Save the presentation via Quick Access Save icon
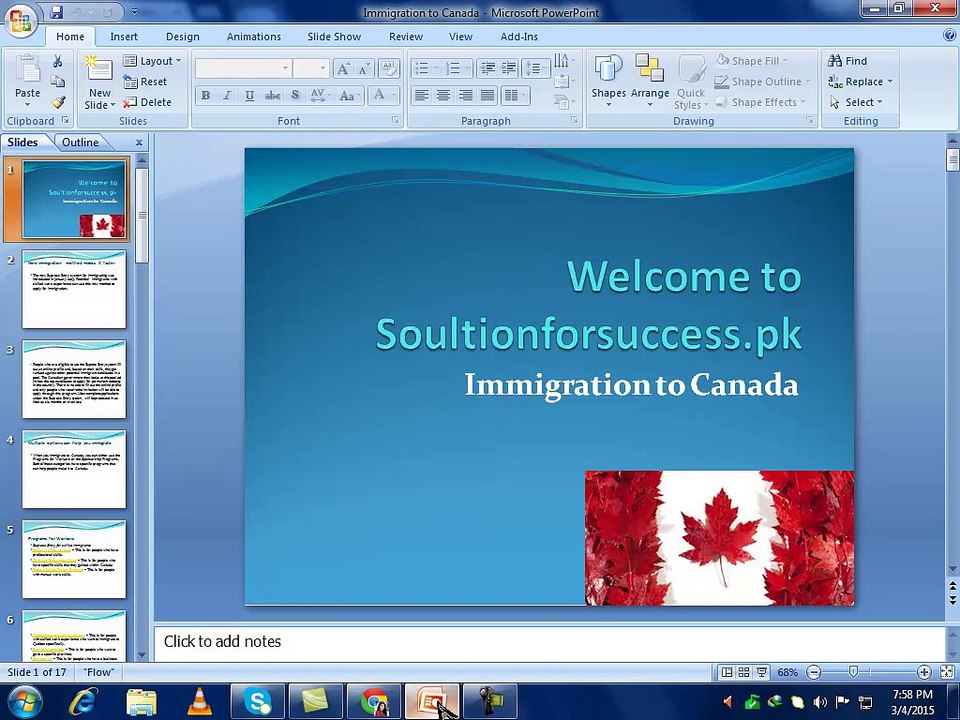960x720 pixels. tap(56, 12)
